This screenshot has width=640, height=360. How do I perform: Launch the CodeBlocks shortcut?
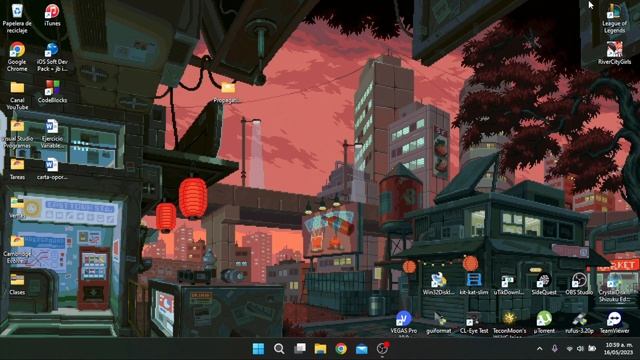click(52, 92)
